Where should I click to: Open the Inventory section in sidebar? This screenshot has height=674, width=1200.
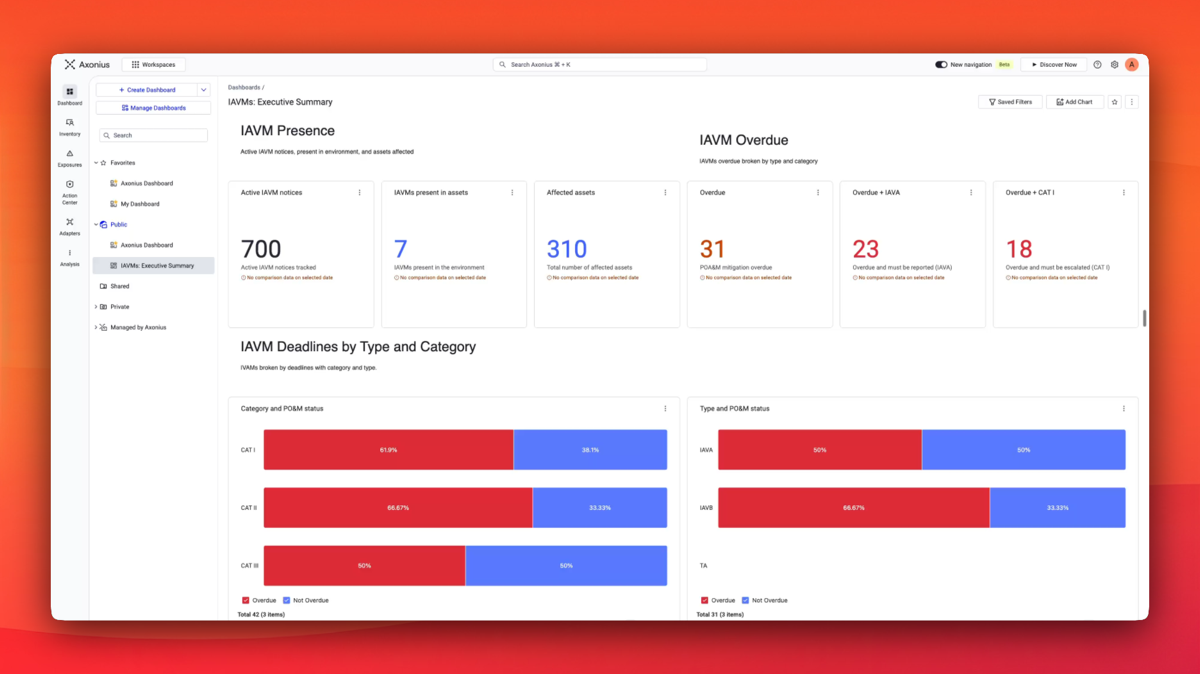tap(69, 127)
